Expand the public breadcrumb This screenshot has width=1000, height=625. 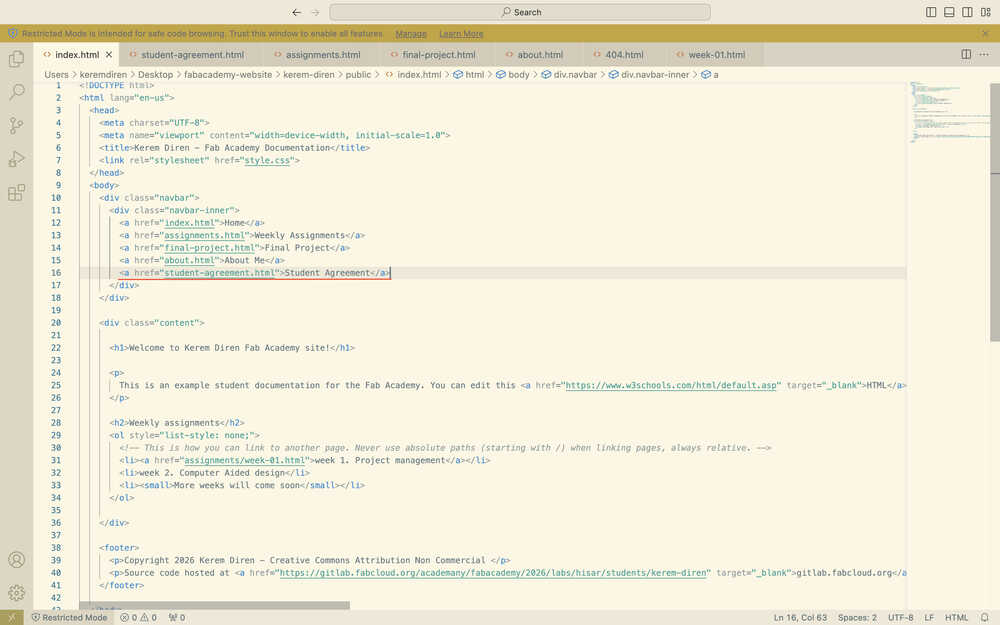(x=358, y=75)
